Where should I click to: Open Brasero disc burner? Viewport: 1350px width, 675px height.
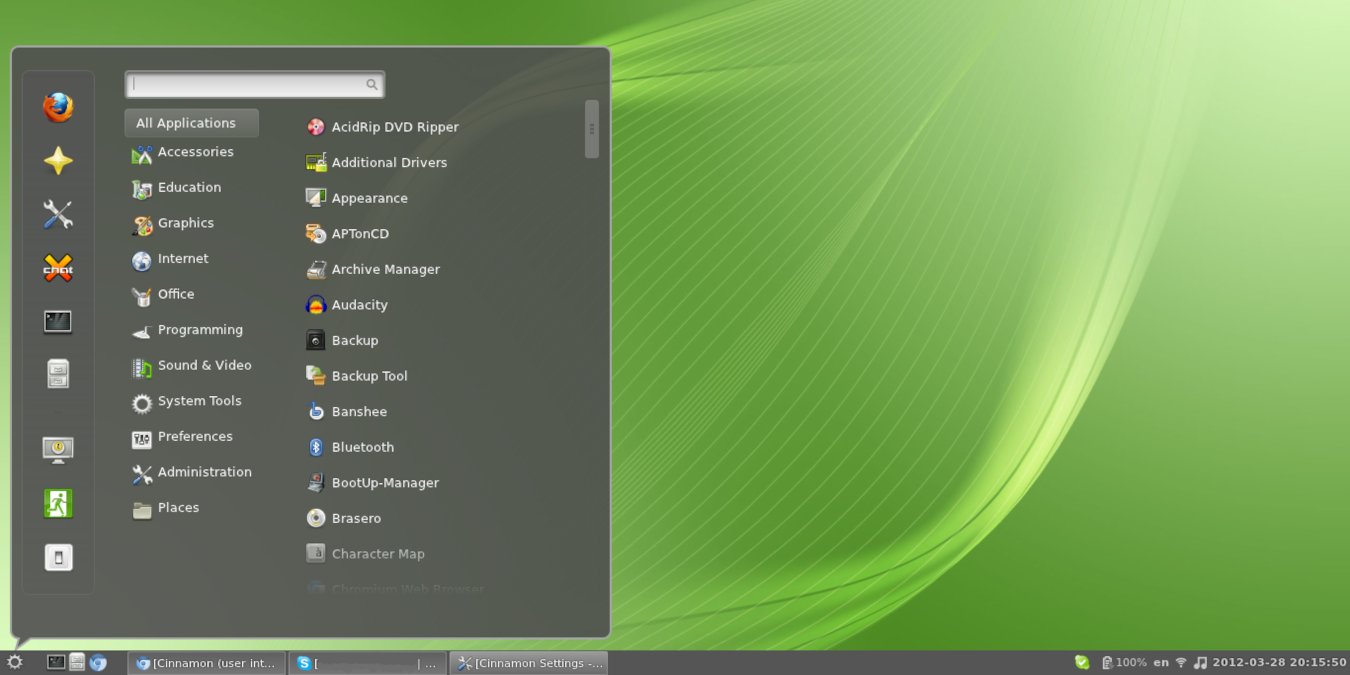356,518
